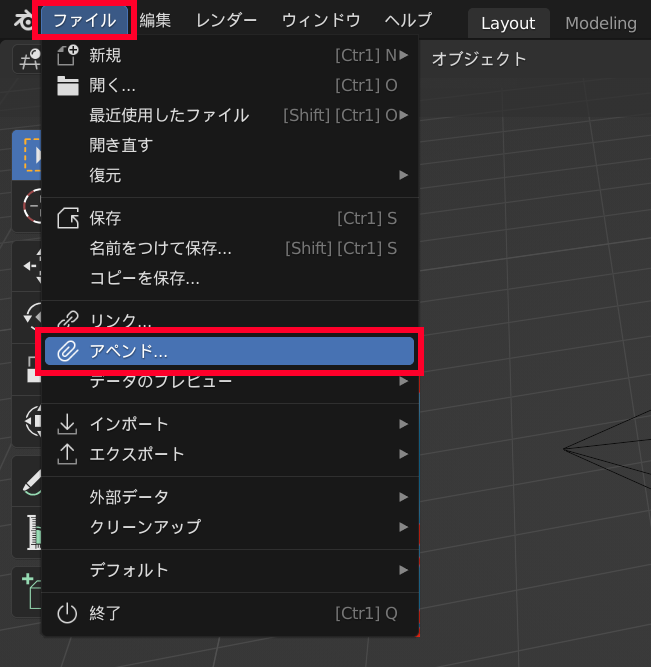Choose アペンド... menu entry

(229, 351)
